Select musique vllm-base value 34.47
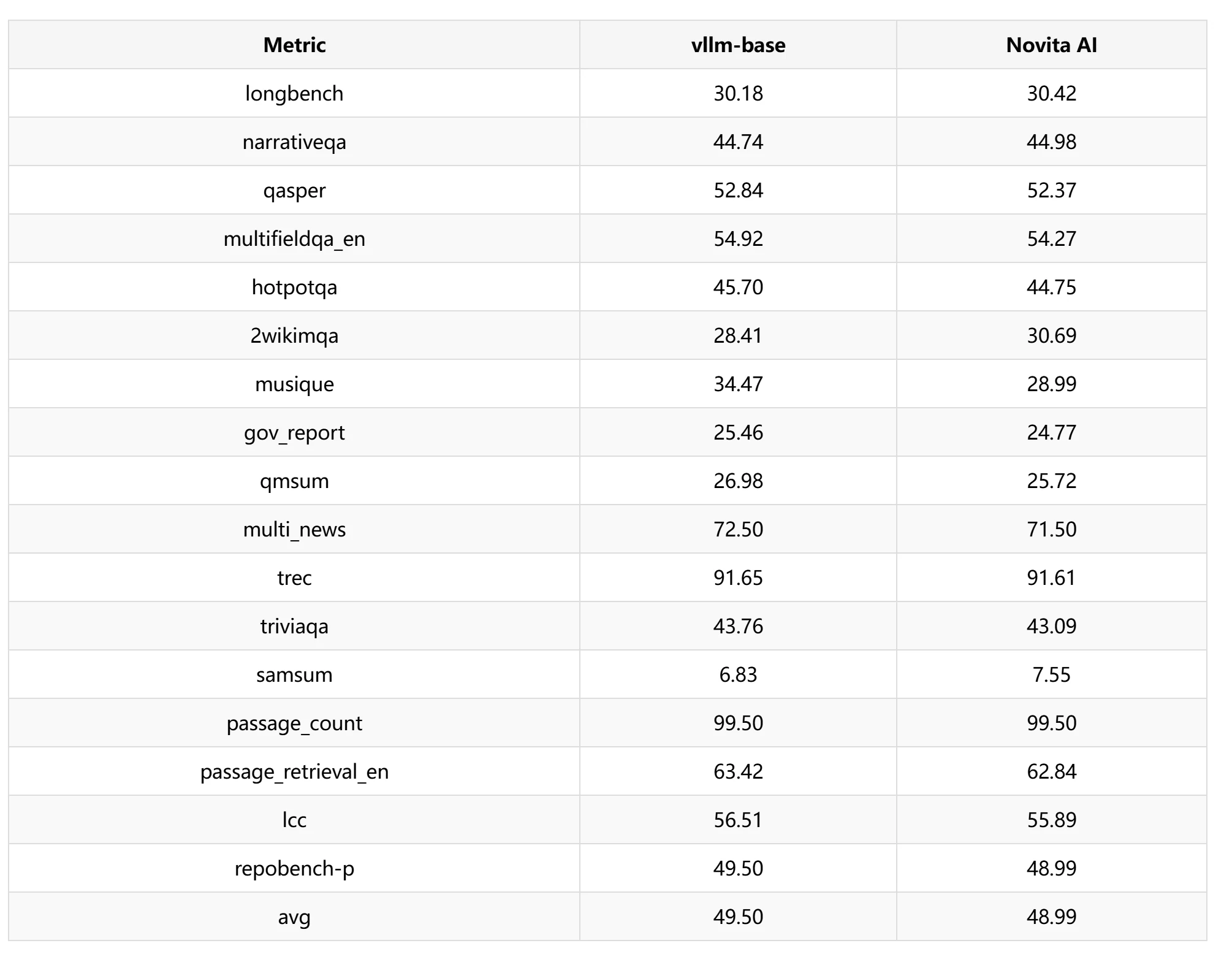This screenshot has width=1232, height=954. (x=738, y=384)
